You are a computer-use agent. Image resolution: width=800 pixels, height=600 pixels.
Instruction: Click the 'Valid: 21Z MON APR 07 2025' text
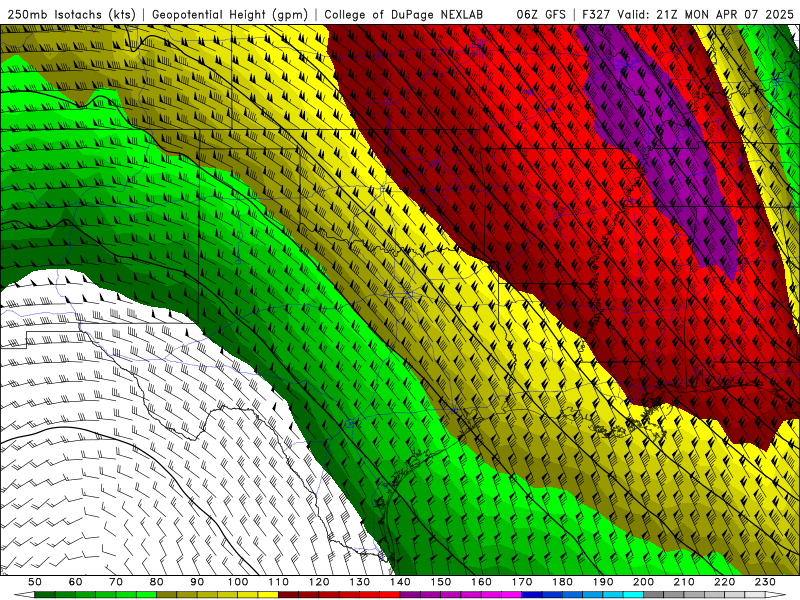(x=706, y=15)
